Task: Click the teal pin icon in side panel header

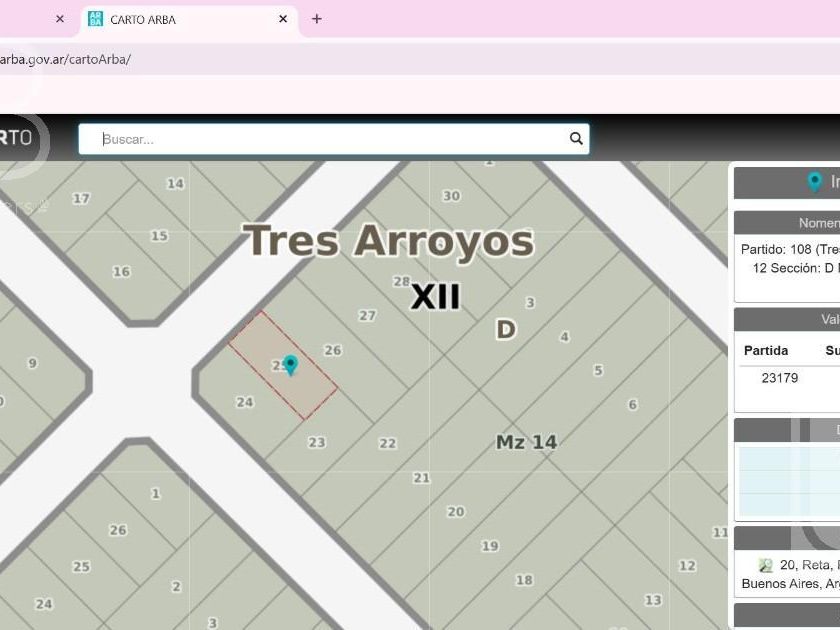Action: [815, 182]
